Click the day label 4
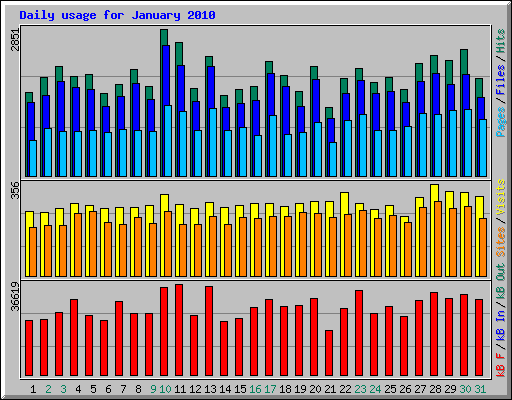 [78, 389]
